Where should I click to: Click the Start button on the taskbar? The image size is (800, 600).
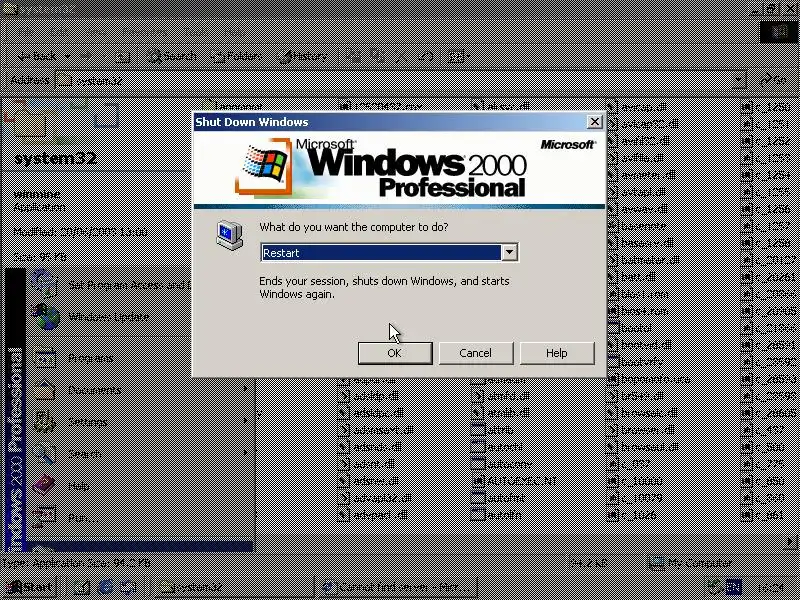tap(29, 587)
